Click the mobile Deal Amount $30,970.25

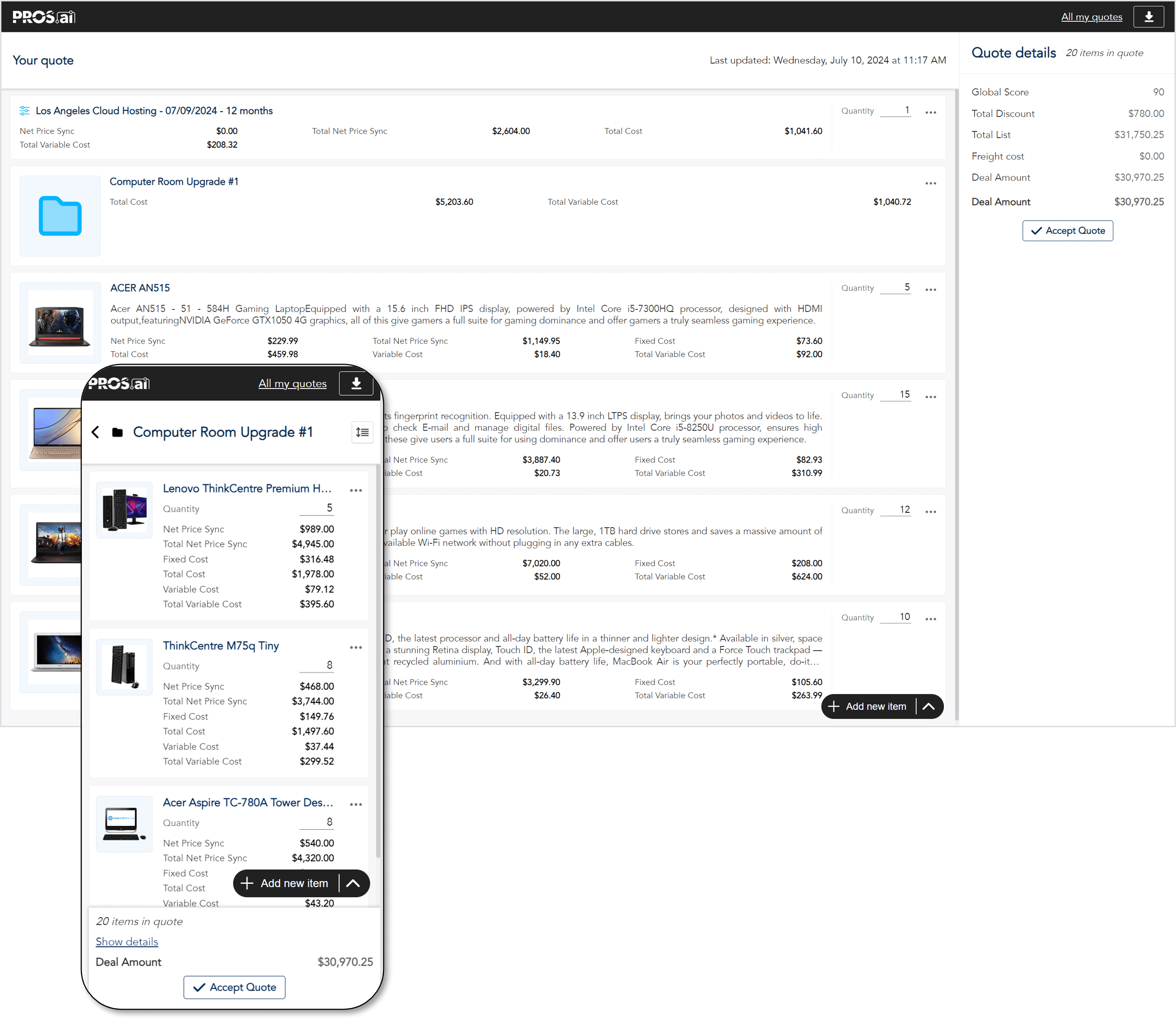[345, 962]
